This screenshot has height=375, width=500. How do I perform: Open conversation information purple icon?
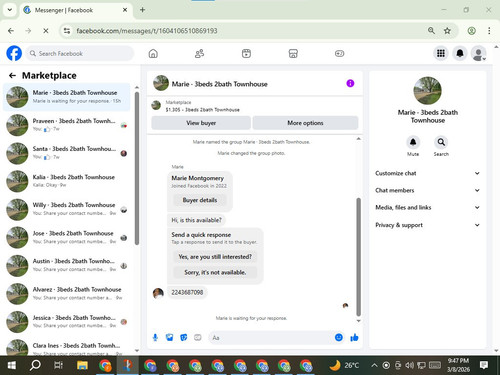coord(350,83)
